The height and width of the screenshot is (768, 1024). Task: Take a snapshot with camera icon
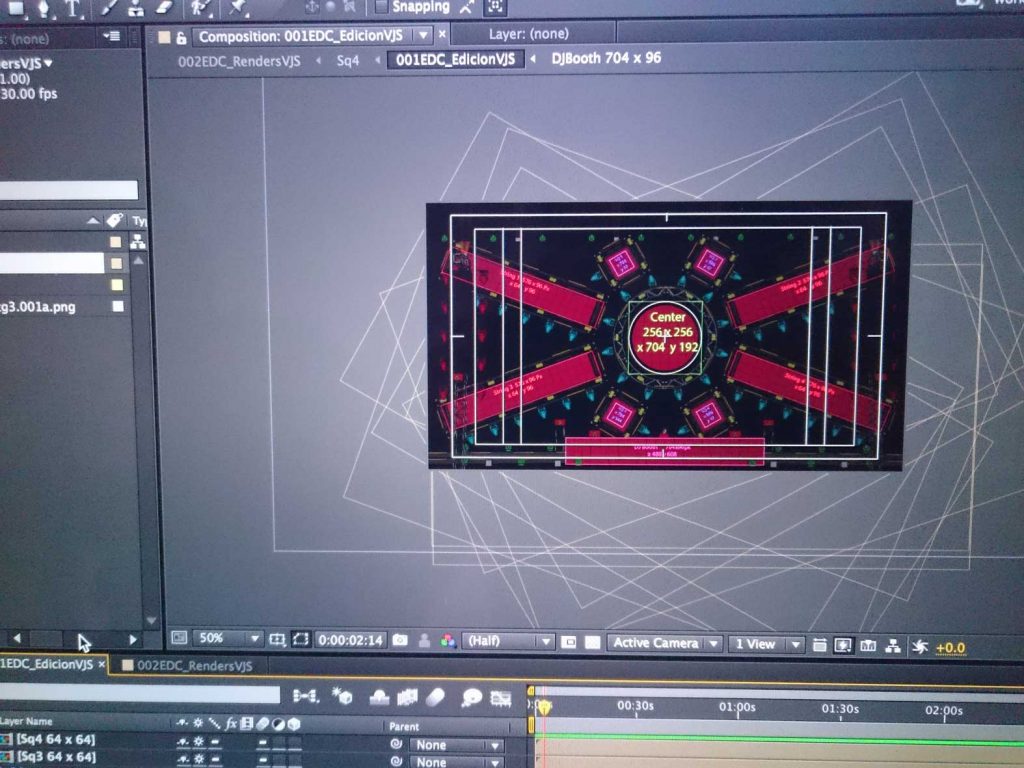(x=400, y=640)
